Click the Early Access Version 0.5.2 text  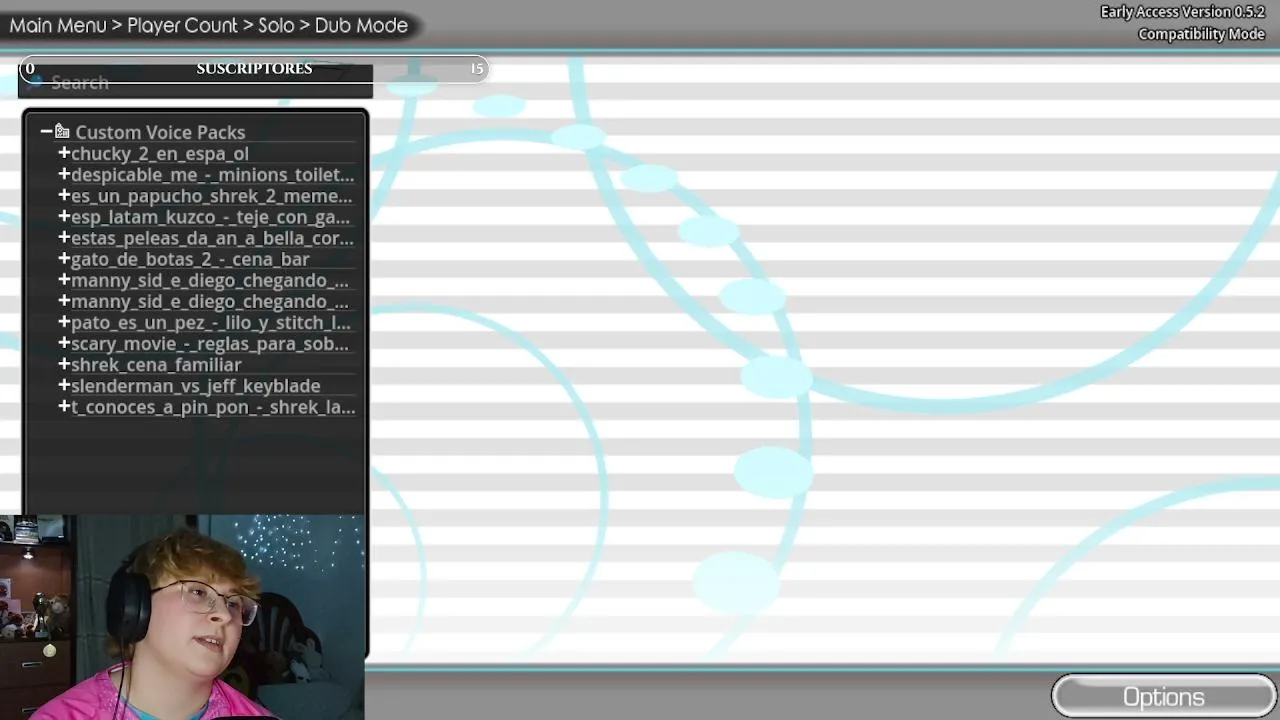click(x=1183, y=12)
